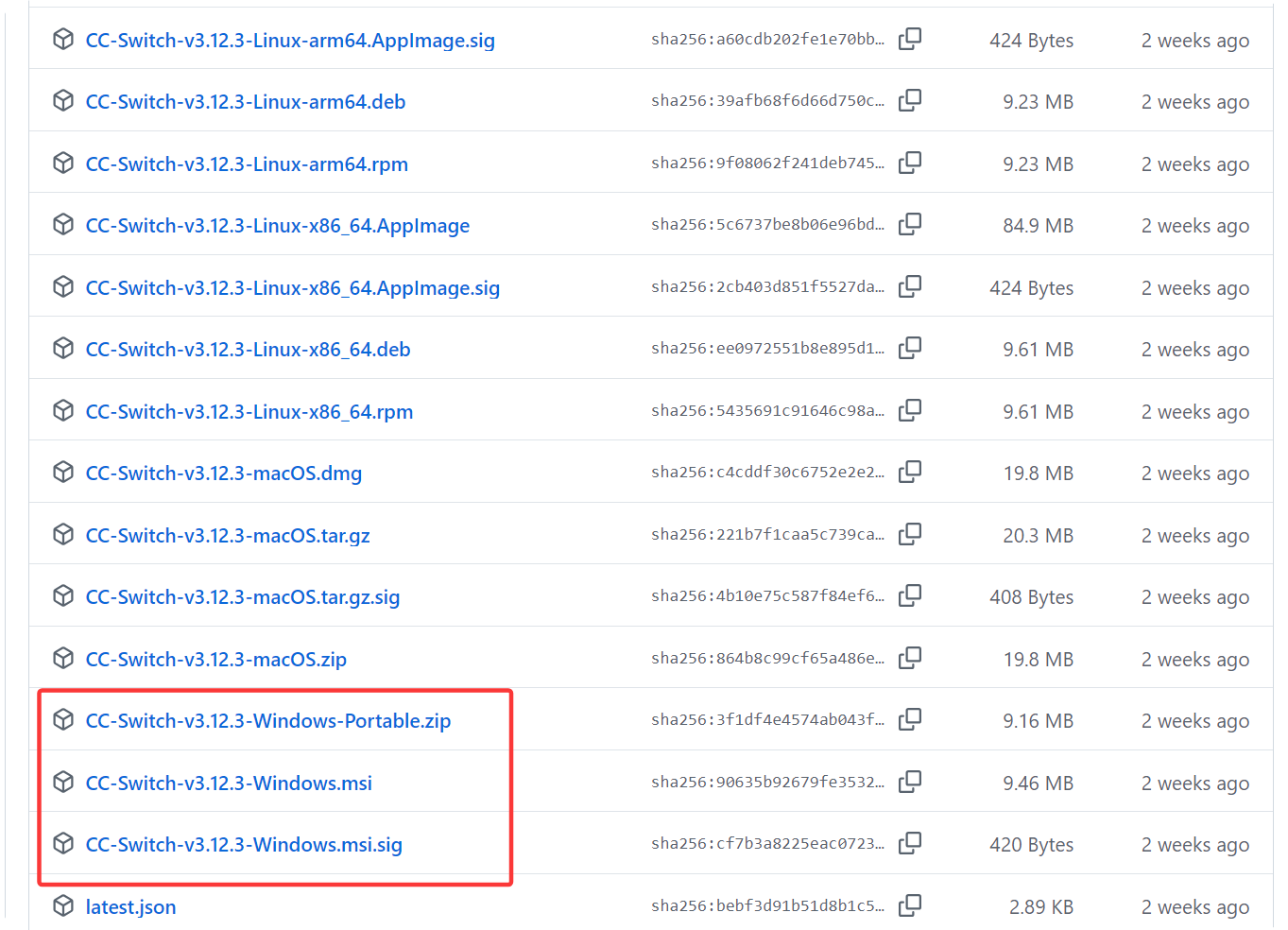This screenshot has width=1288, height=930.
Task: Copy sha256 hash for macOS.tar.gz
Action: pos(909,535)
